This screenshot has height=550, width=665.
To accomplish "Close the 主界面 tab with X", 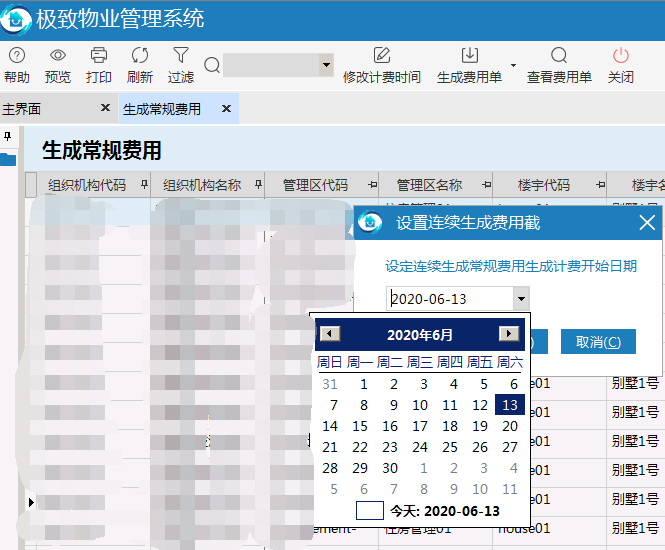I will [105, 108].
